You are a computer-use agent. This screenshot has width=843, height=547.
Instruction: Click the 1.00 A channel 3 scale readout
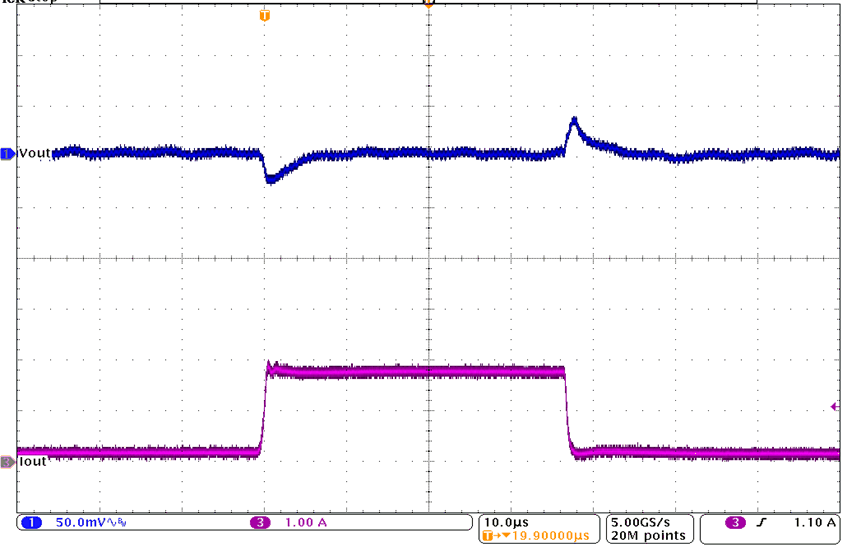tap(306, 523)
